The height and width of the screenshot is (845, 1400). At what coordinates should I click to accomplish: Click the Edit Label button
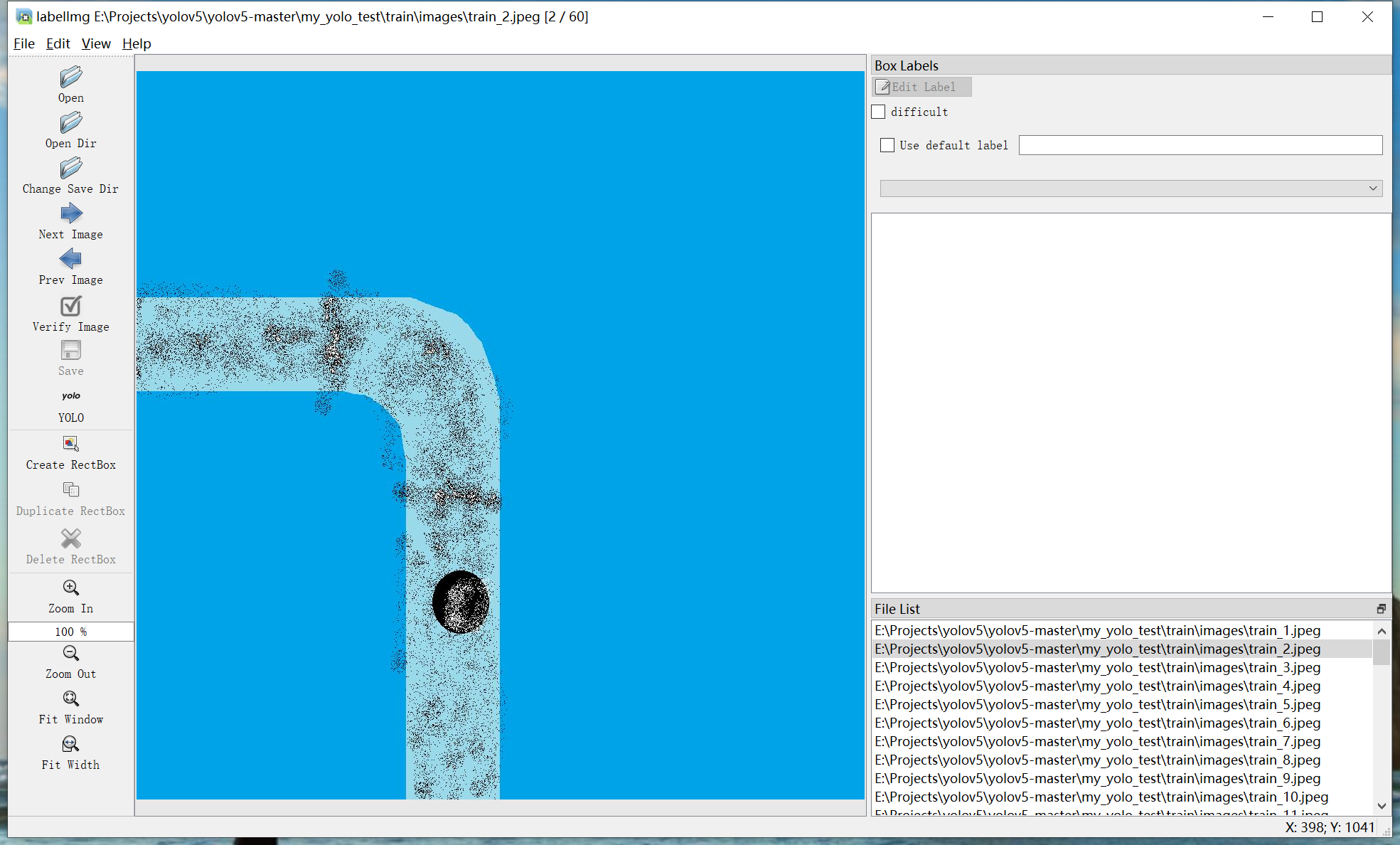pos(922,87)
